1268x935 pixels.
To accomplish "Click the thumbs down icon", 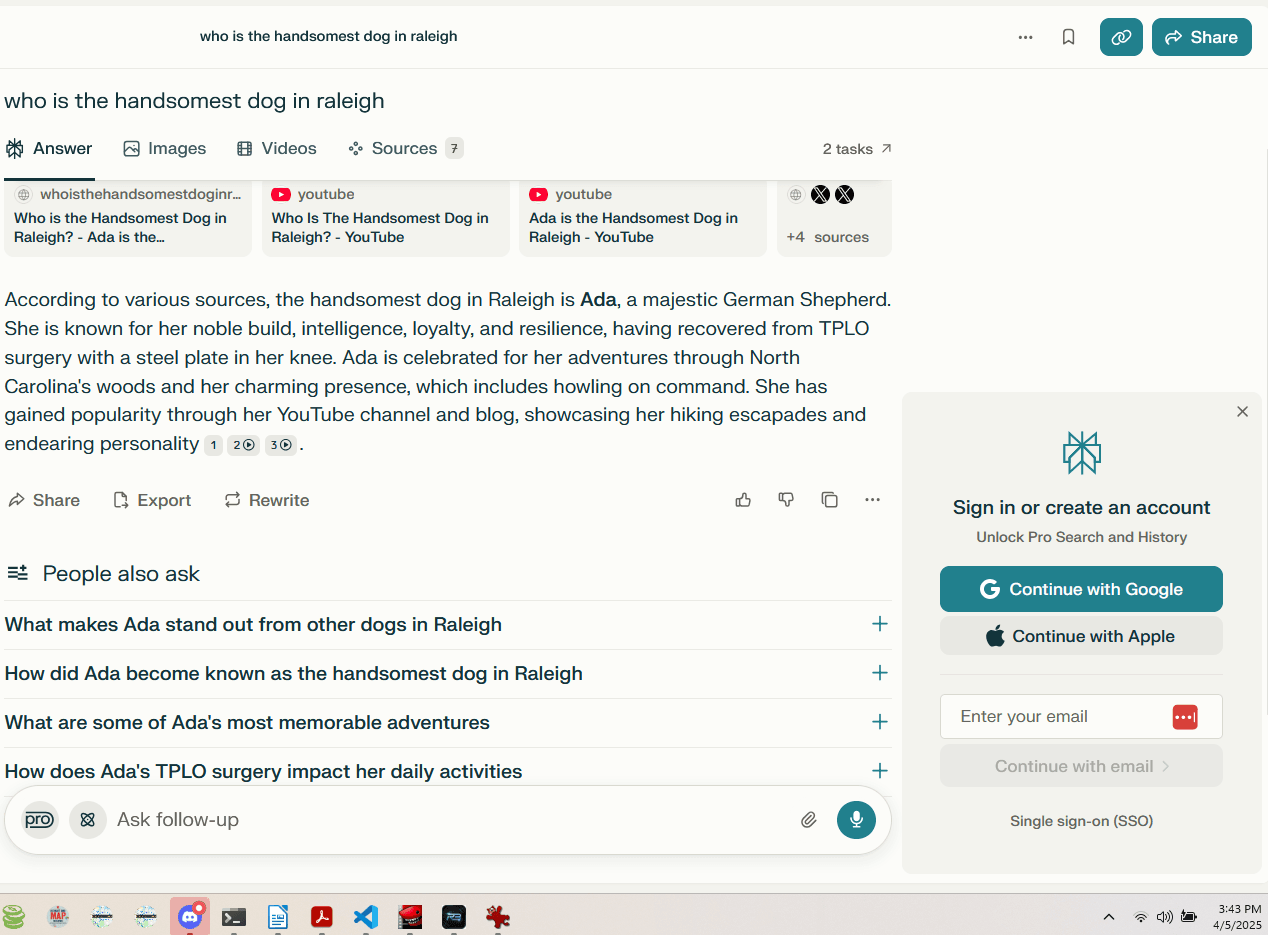I will (x=786, y=500).
